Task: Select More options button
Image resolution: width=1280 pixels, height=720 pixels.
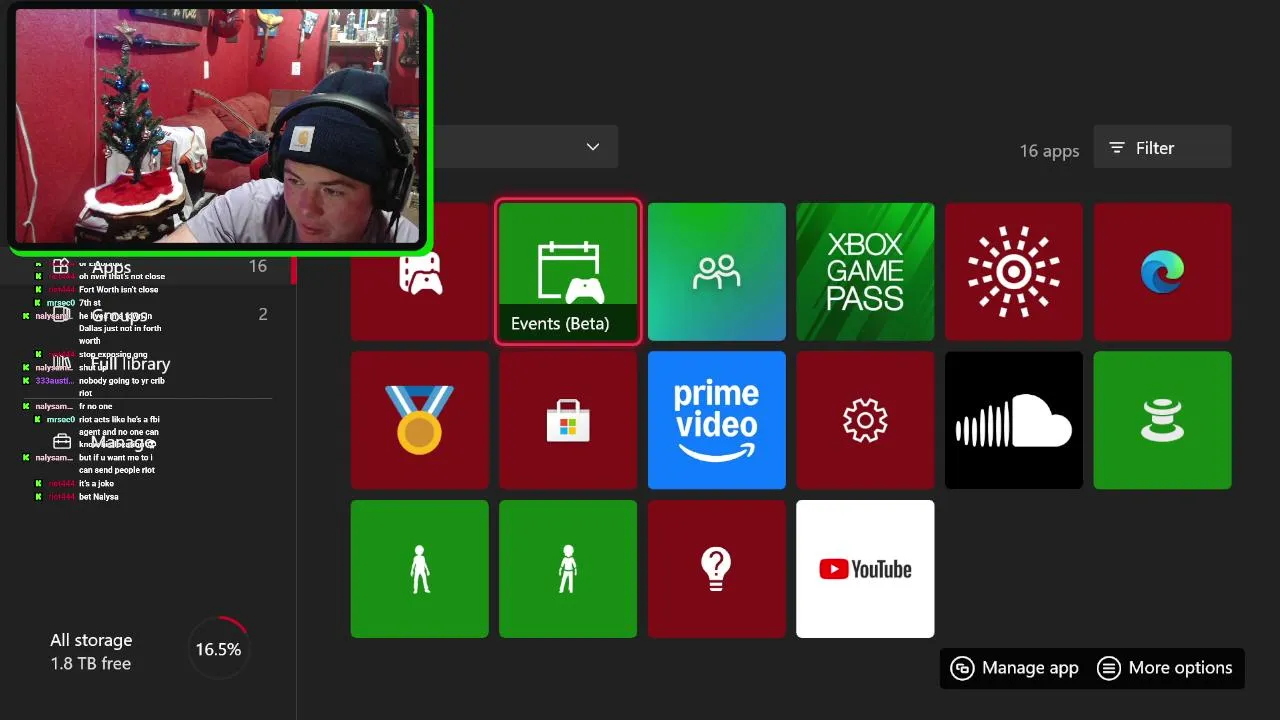Action: point(1165,668)
